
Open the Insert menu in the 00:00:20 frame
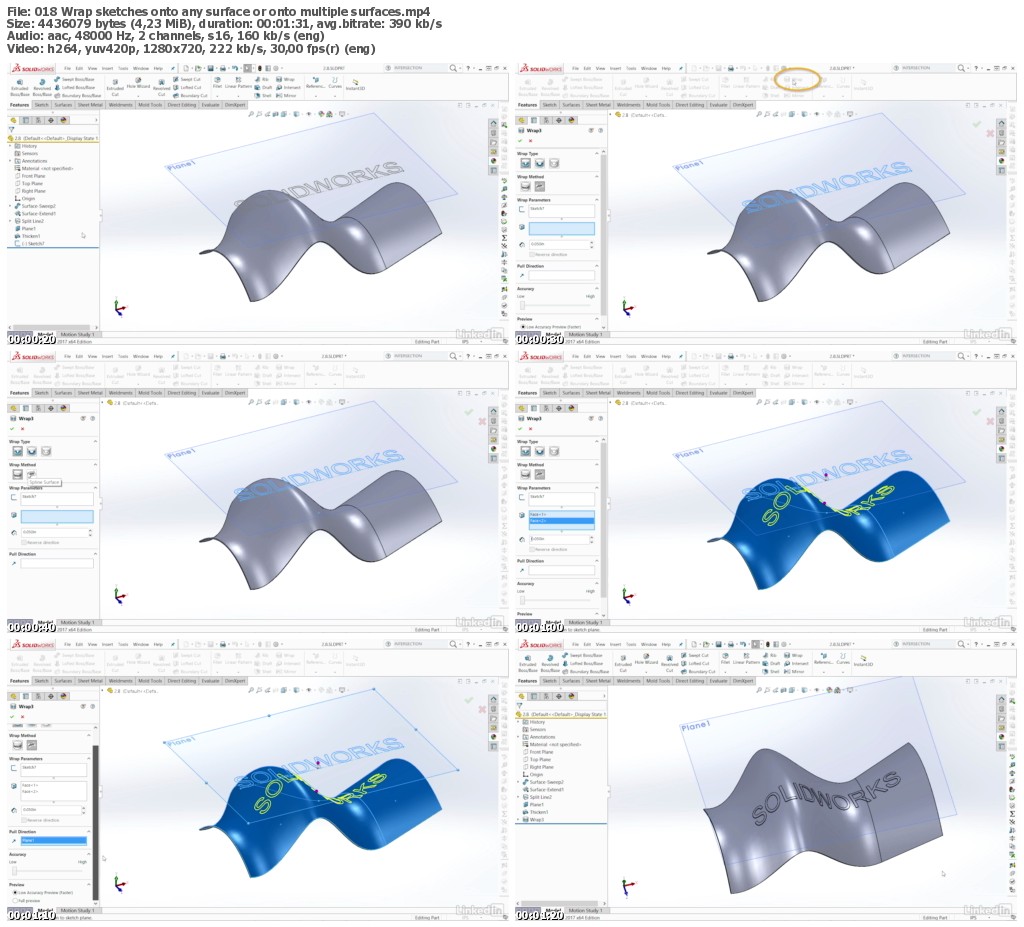tap(107, 68)
